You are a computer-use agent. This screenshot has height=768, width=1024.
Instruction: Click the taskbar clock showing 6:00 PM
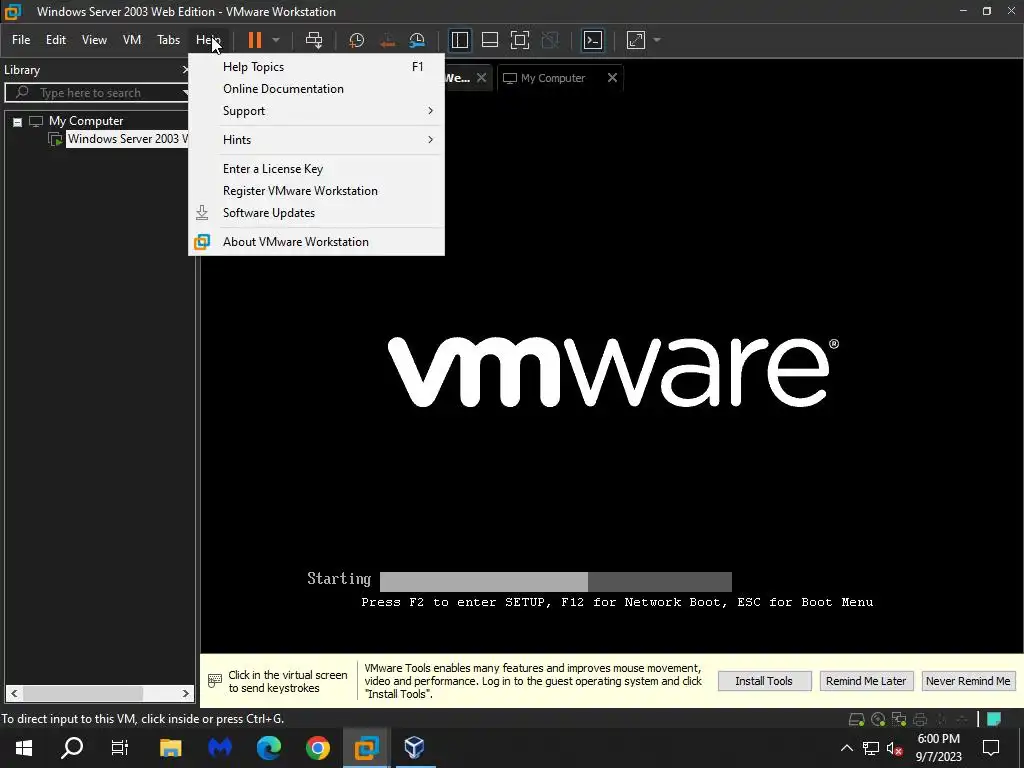938,748
